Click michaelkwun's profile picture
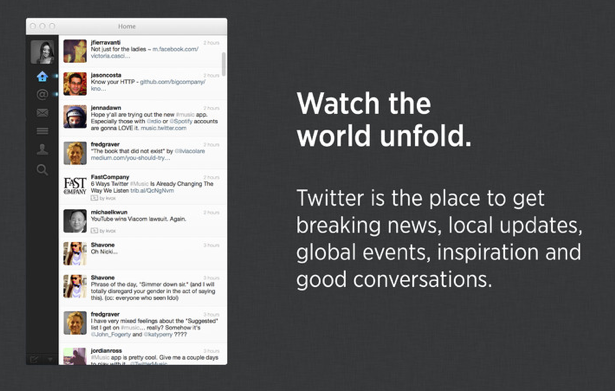Viewport: 615px width, 391px height. [x=75, y=221]
